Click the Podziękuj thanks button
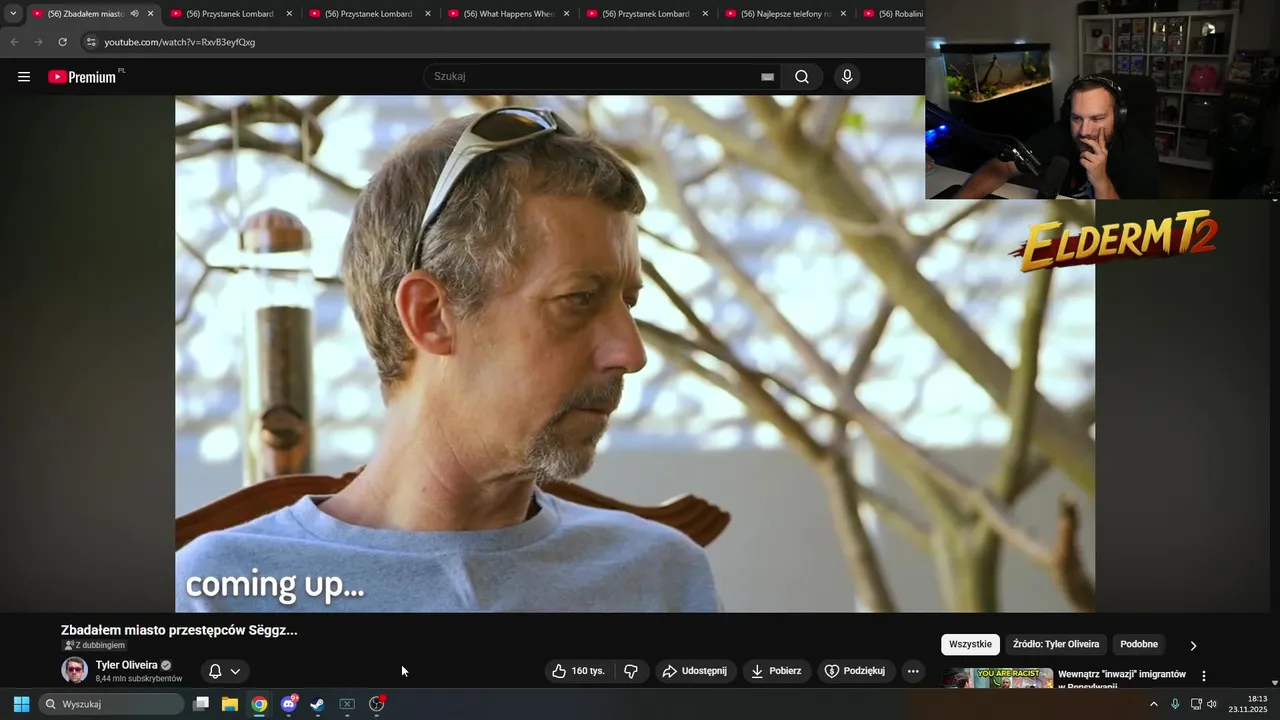1280x720 pixels. coord(855,671)
